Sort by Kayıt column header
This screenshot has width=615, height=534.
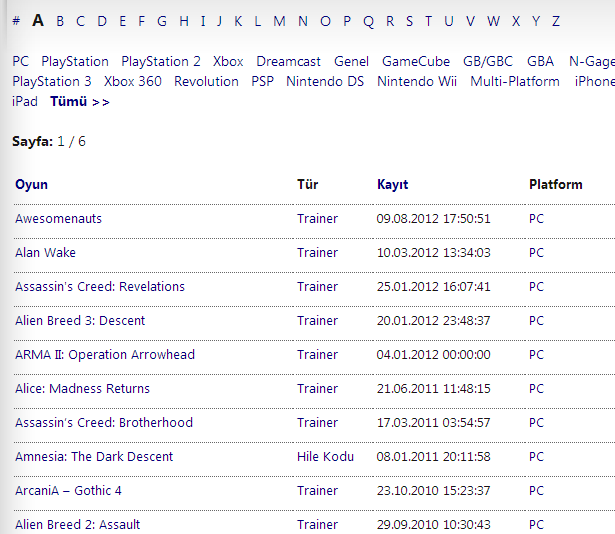click(x=393, y=184)
